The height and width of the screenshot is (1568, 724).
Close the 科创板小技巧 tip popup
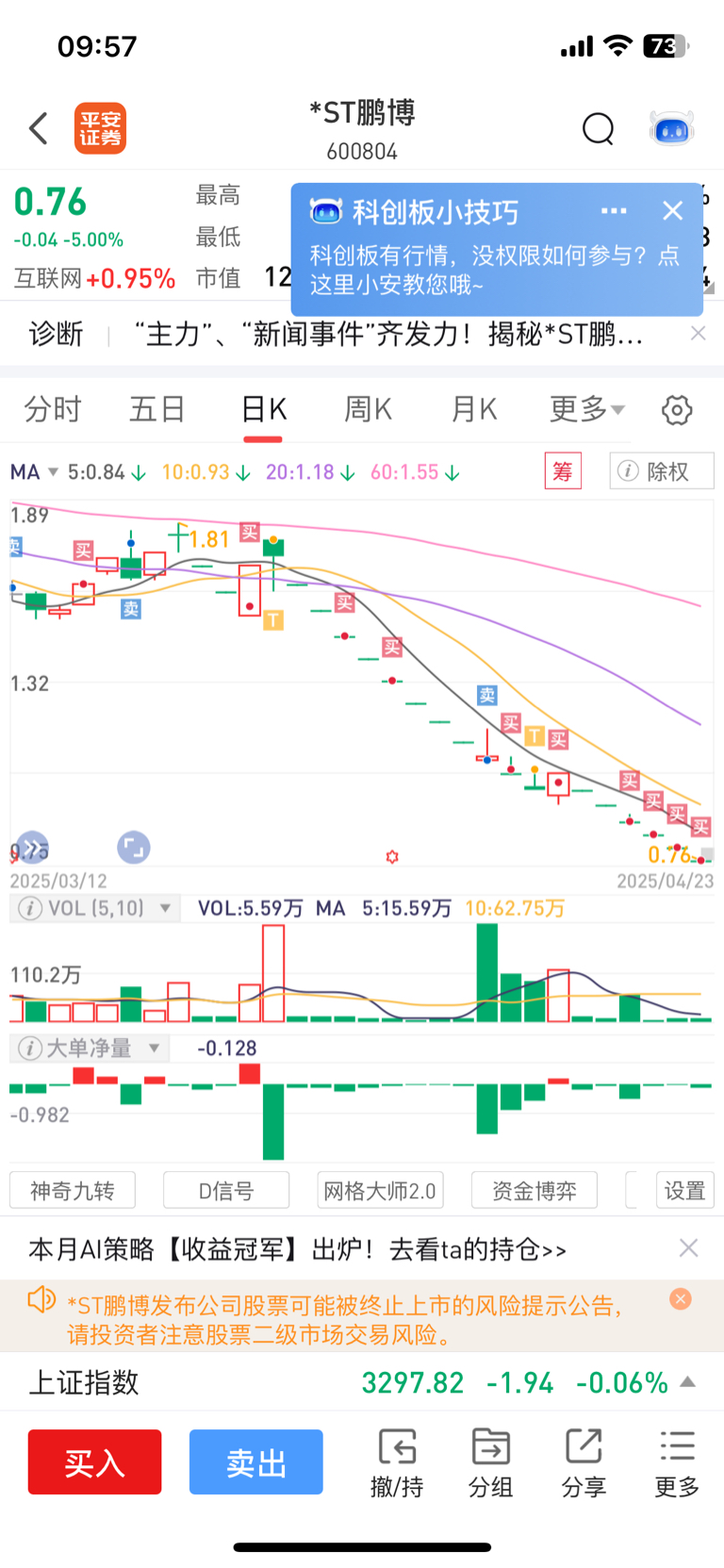672,210
